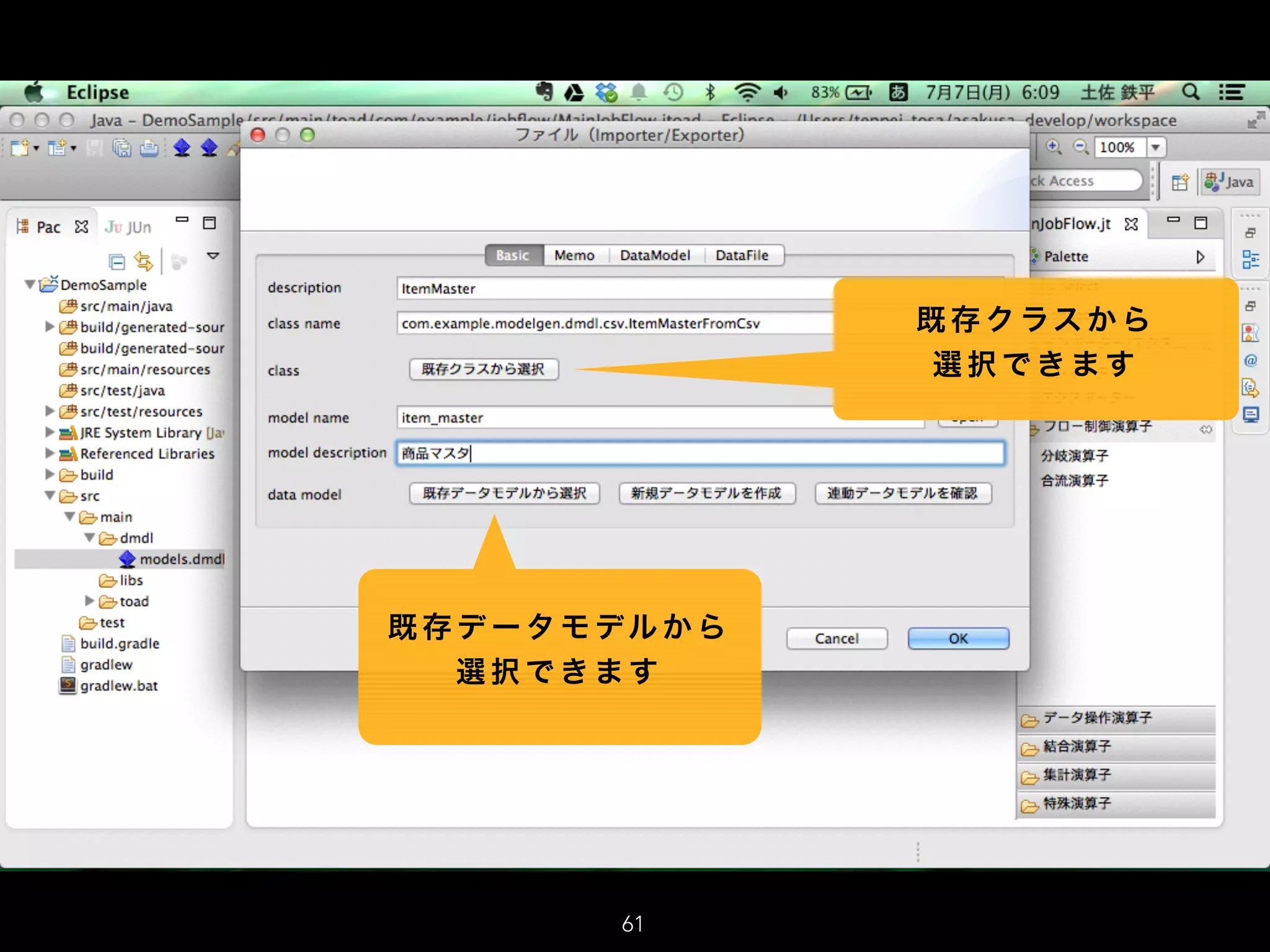
Task: Open the zoom percentage dropdown arrow
Action: pos(1155,148)
